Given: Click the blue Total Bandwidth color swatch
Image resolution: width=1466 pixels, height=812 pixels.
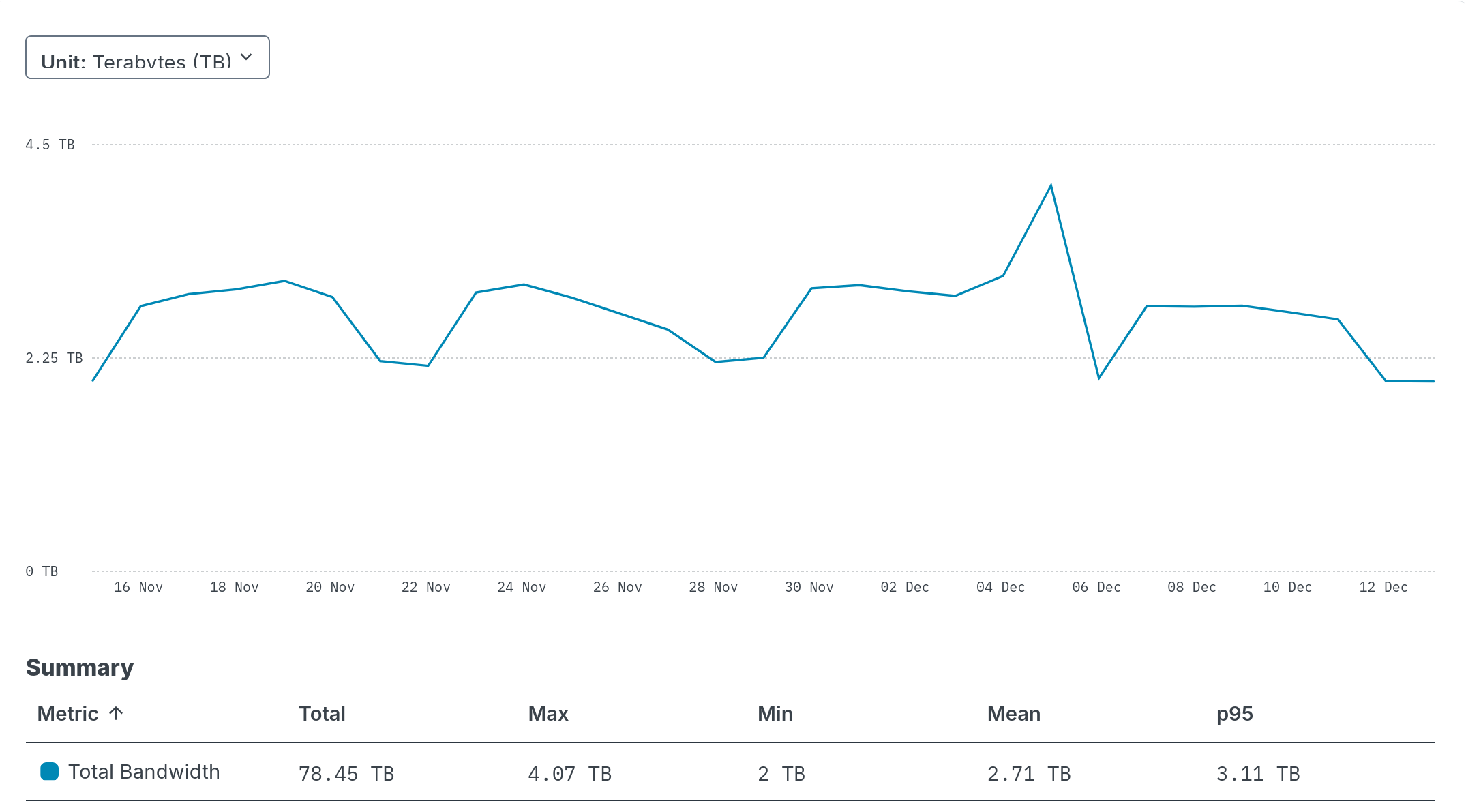Looking at the screenshot, I should tap(50, 772).
